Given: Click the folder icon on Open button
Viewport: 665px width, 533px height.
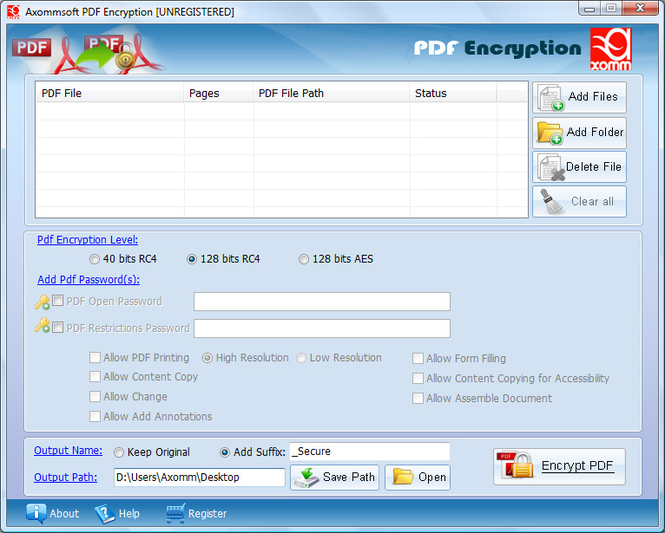Looking at the screenshot, I should click(403, 477).
